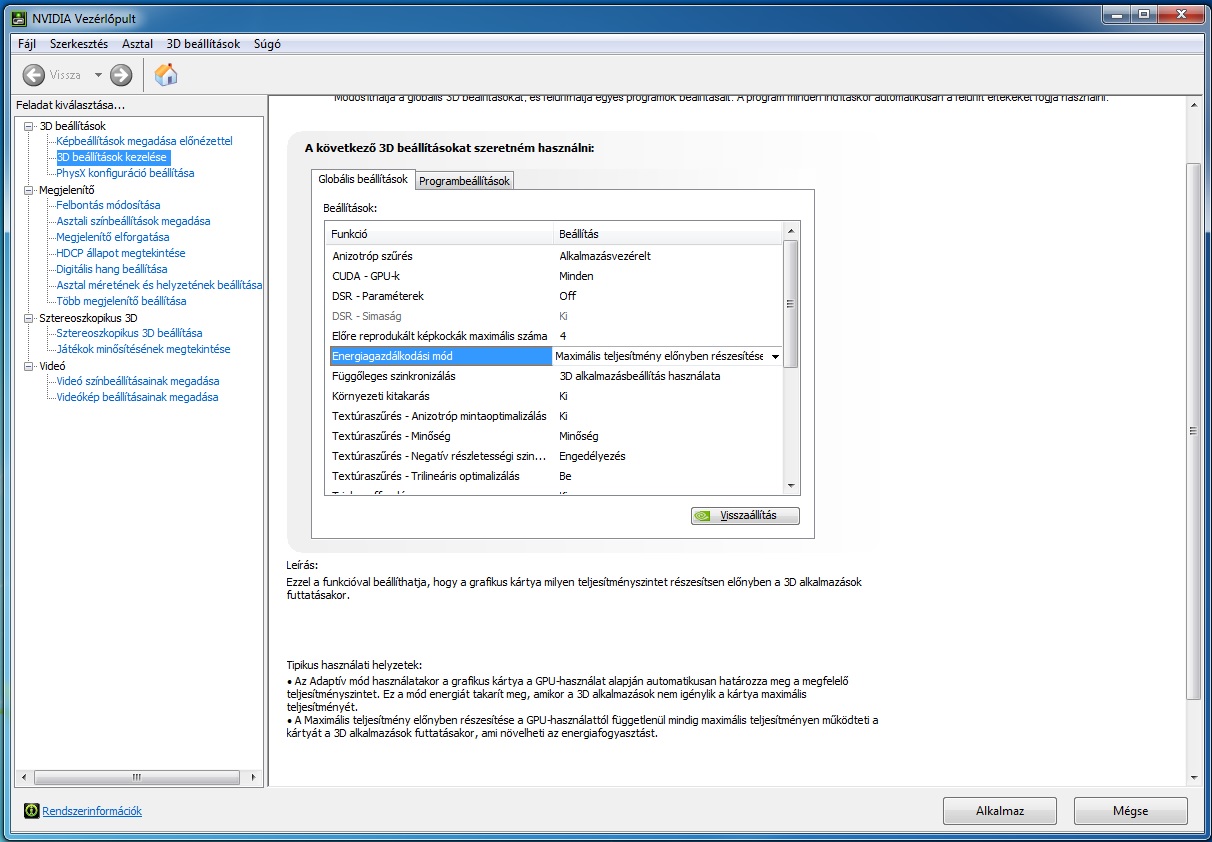The height and width of the screenshot is (842, 1212).
Task: Select the Textúraszűrés - Minőség row
Action: (554, 436)
